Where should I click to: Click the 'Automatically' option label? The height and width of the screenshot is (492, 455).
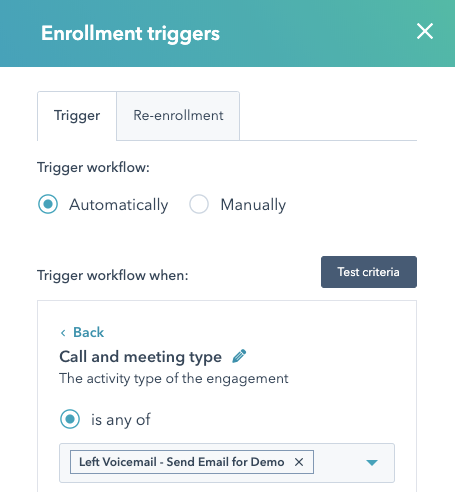tap(119, 205)
